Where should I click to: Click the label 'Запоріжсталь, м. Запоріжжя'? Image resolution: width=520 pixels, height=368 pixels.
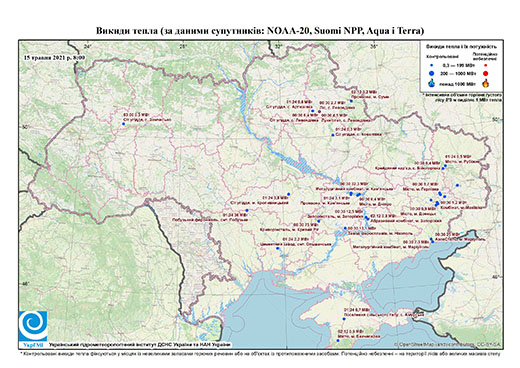tap(334, 216)
